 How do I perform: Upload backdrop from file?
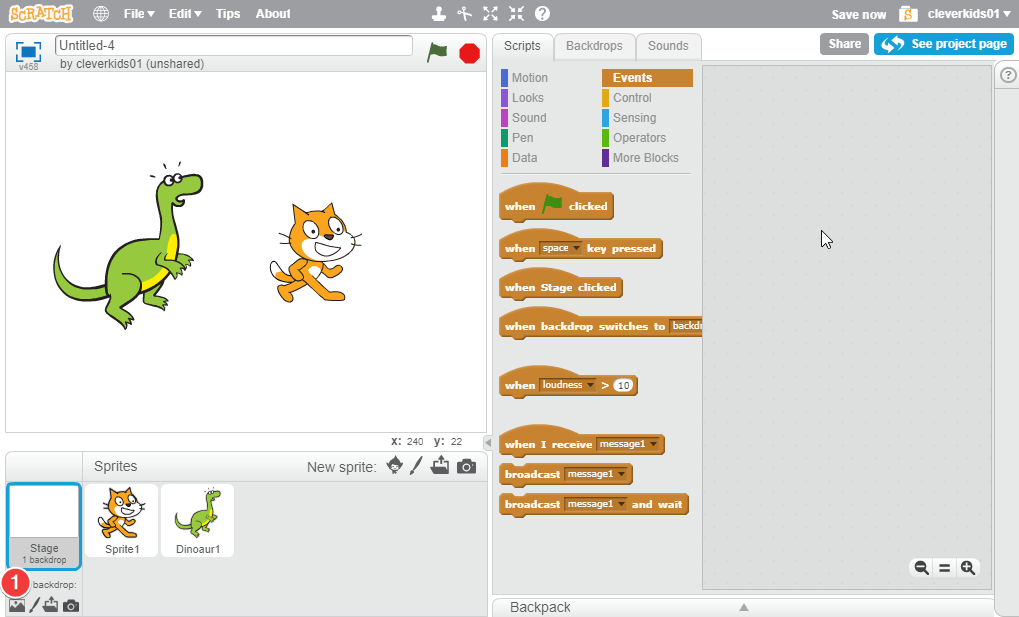tap(51, 605)
